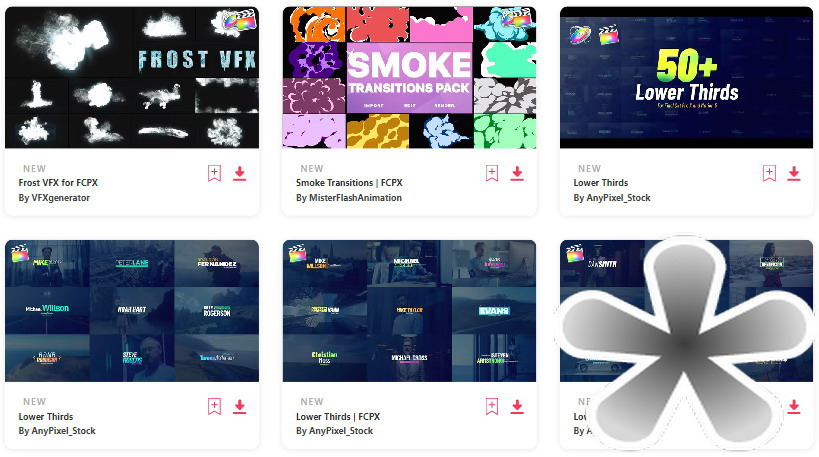
Task: Download the partially hidden bottom-right item
Action: coord(794,406)
